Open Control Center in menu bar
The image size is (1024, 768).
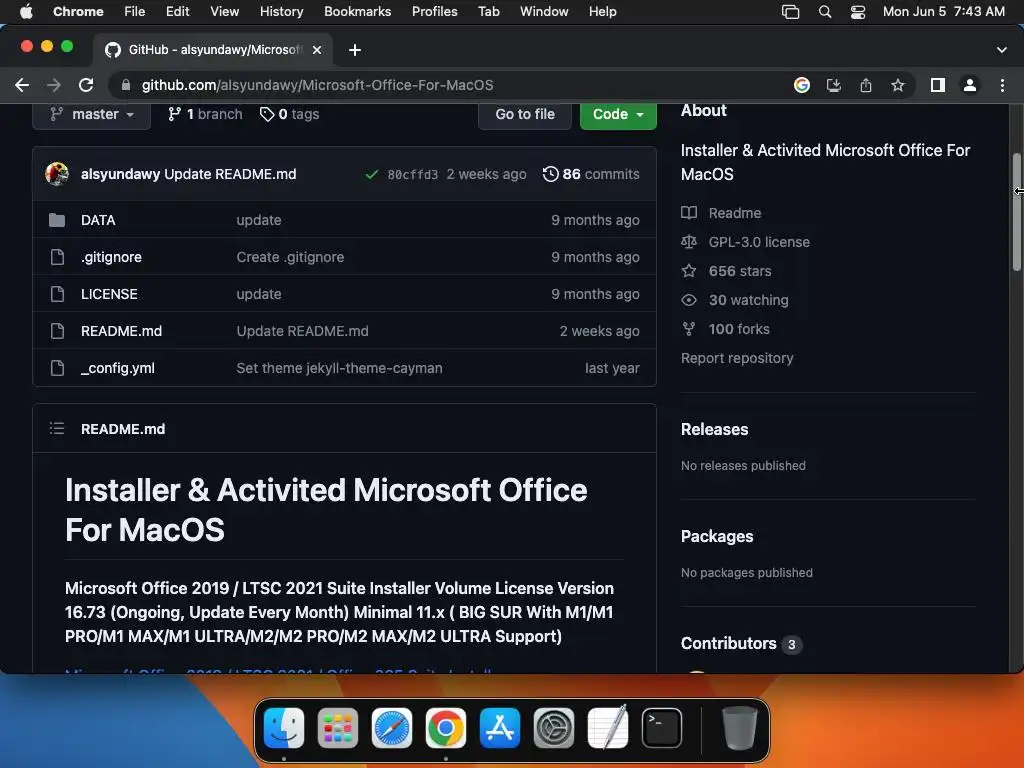[x=857, y=12]
